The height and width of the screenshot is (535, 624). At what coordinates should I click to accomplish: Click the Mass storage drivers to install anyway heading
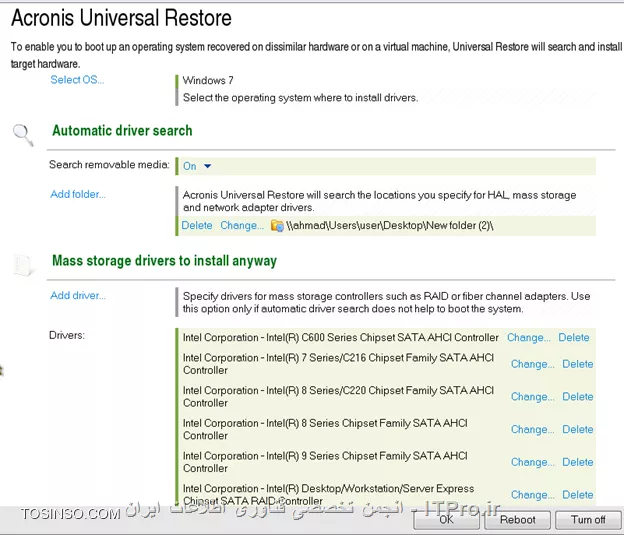pos(164,261)
